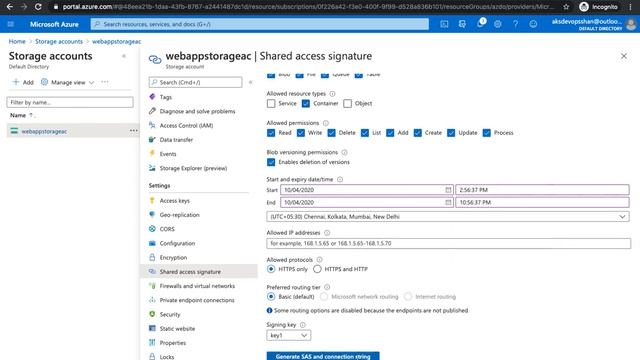Open webappstorageac in the accounts list
The height and width of the screenshot is (360, 640).
click(x=44, y=131)
